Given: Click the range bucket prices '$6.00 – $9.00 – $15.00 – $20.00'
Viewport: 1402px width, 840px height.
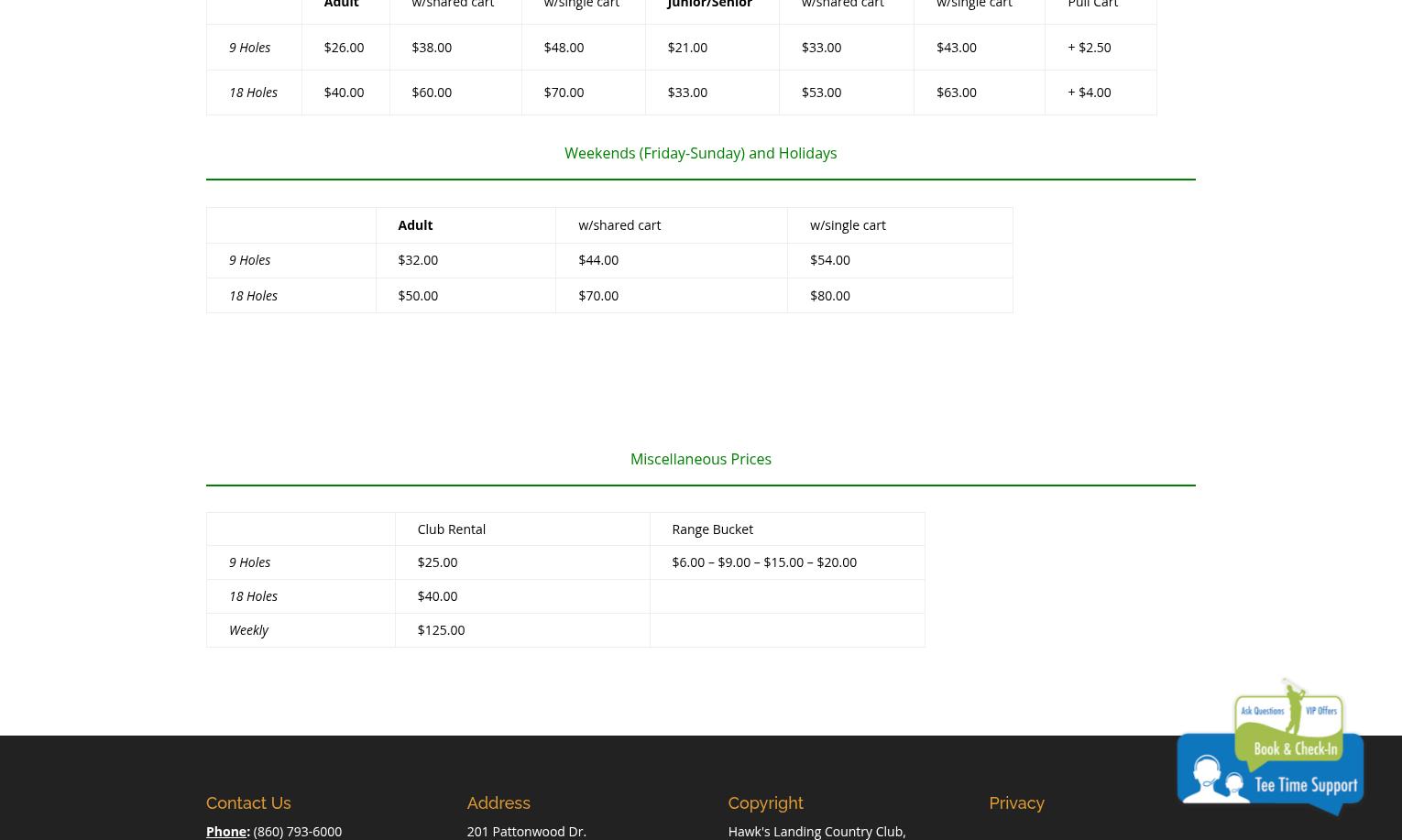Looking at the screenshot, I should (x=764, y=562).
